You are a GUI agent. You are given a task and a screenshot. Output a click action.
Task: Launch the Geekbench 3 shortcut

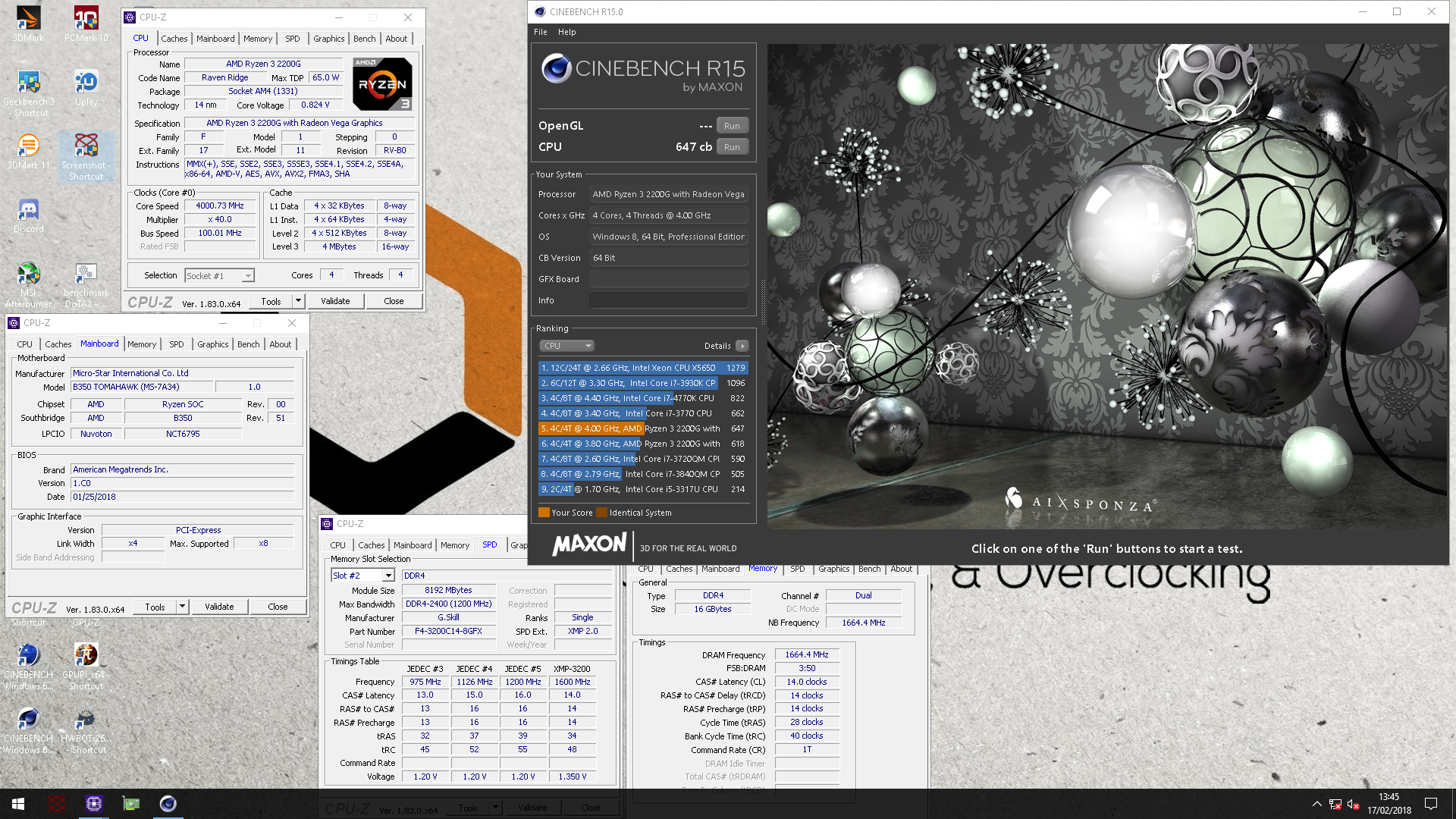click(x=28, y=94)
